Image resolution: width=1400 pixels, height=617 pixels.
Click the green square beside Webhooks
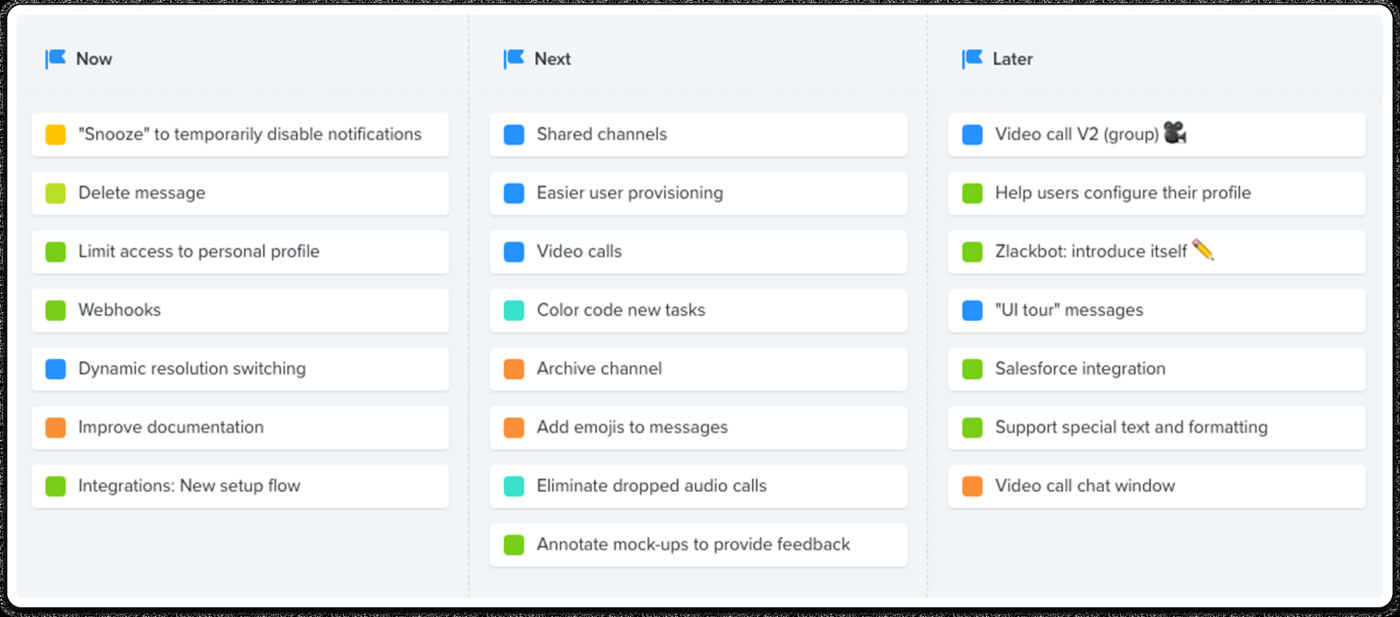coord(56,310)
